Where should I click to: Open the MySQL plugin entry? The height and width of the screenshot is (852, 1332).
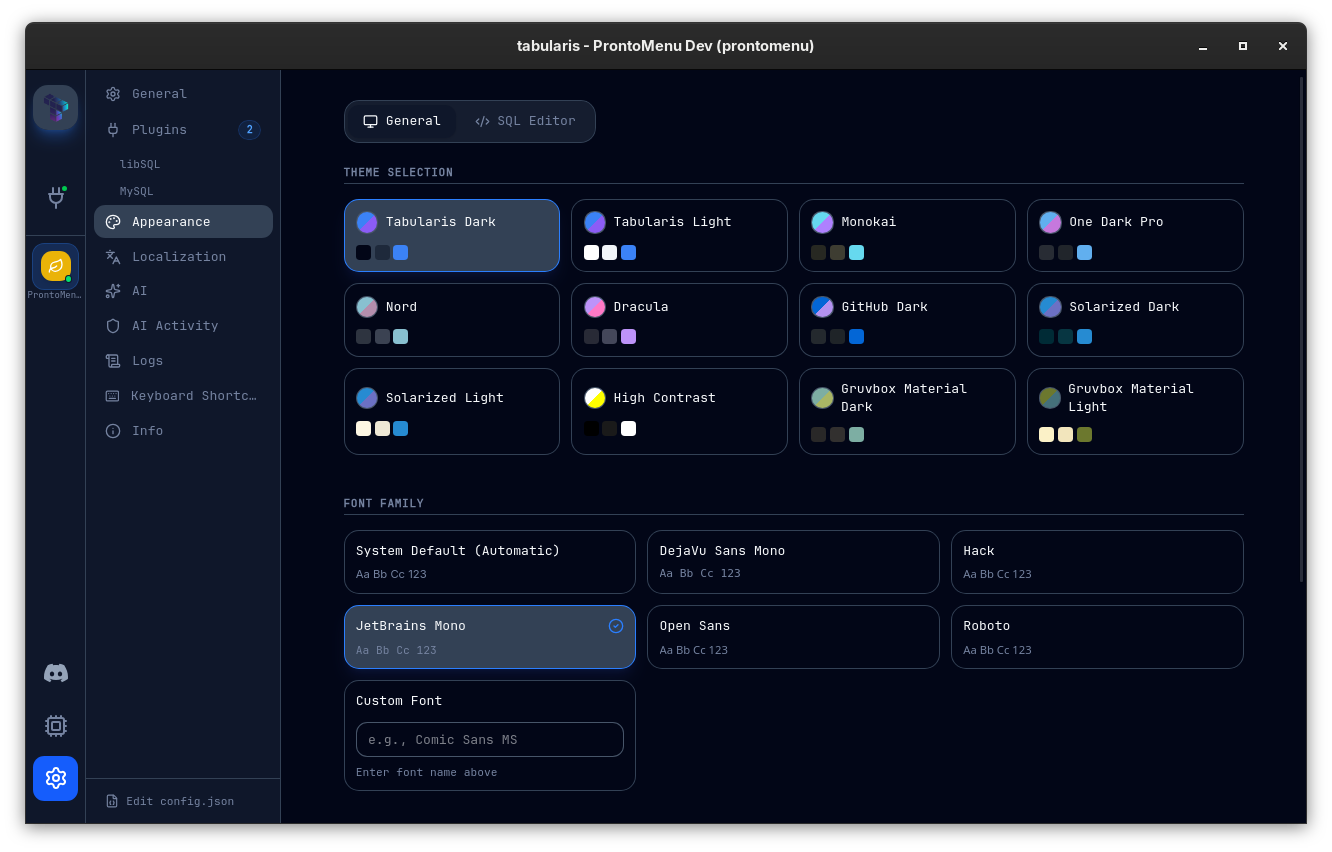pyautogui.click(x=136, y=191)
